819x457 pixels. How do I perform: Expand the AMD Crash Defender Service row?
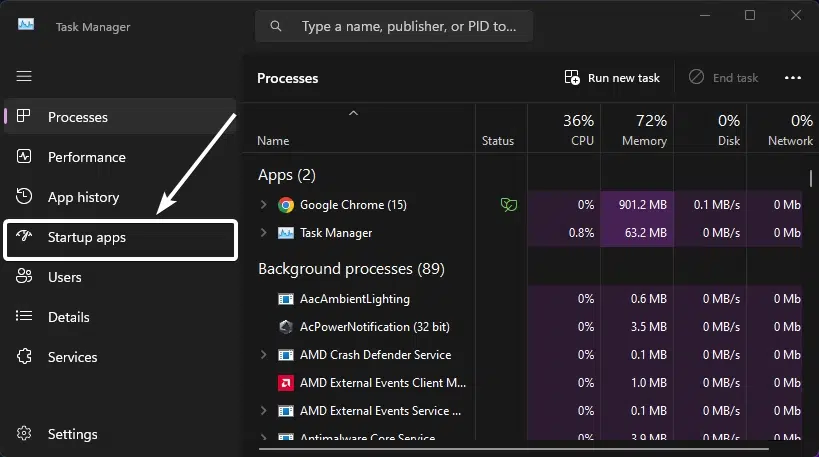(264, 355)
